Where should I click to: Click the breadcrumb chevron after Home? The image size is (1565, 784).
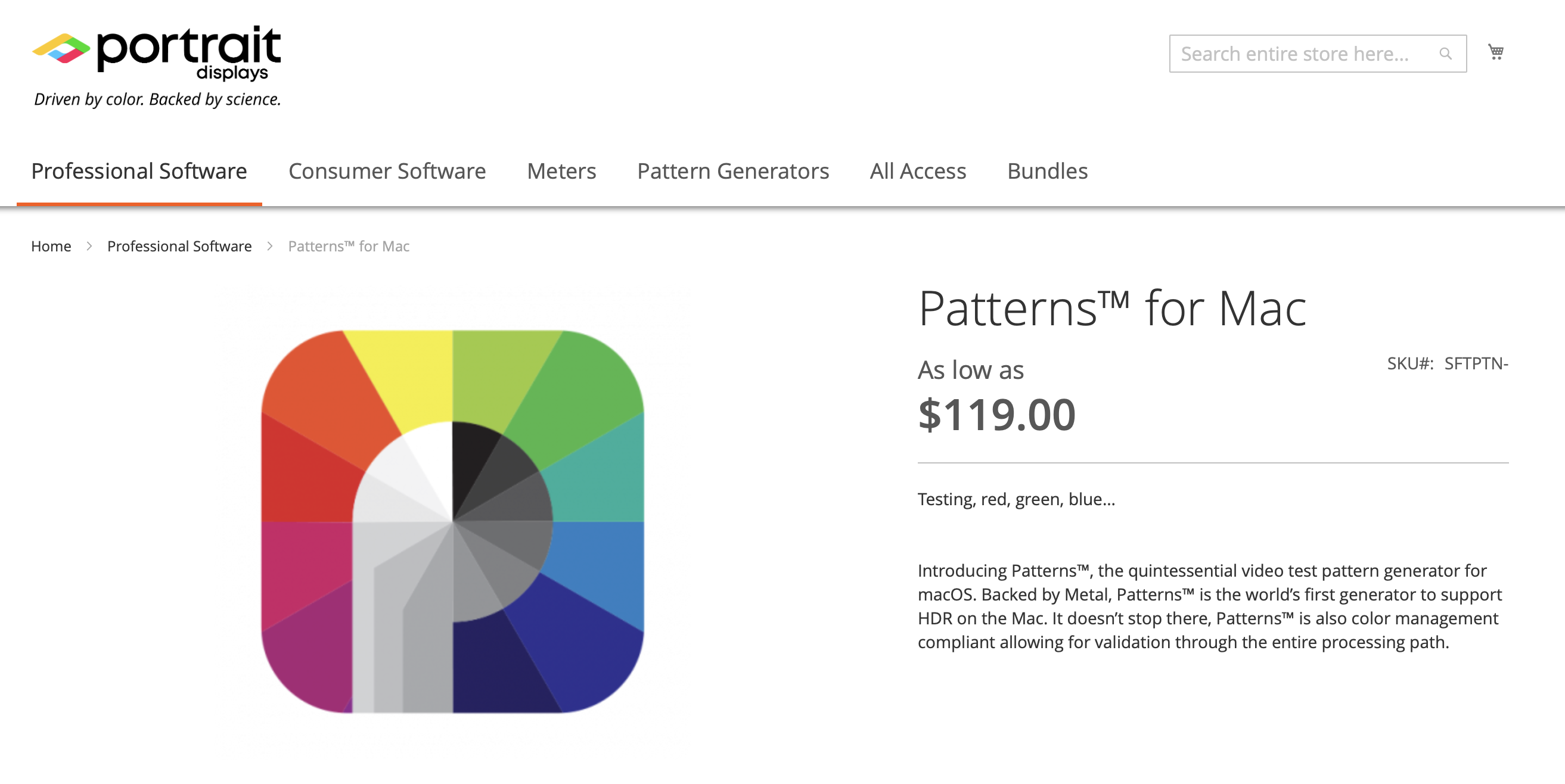[x=89, y=246]
